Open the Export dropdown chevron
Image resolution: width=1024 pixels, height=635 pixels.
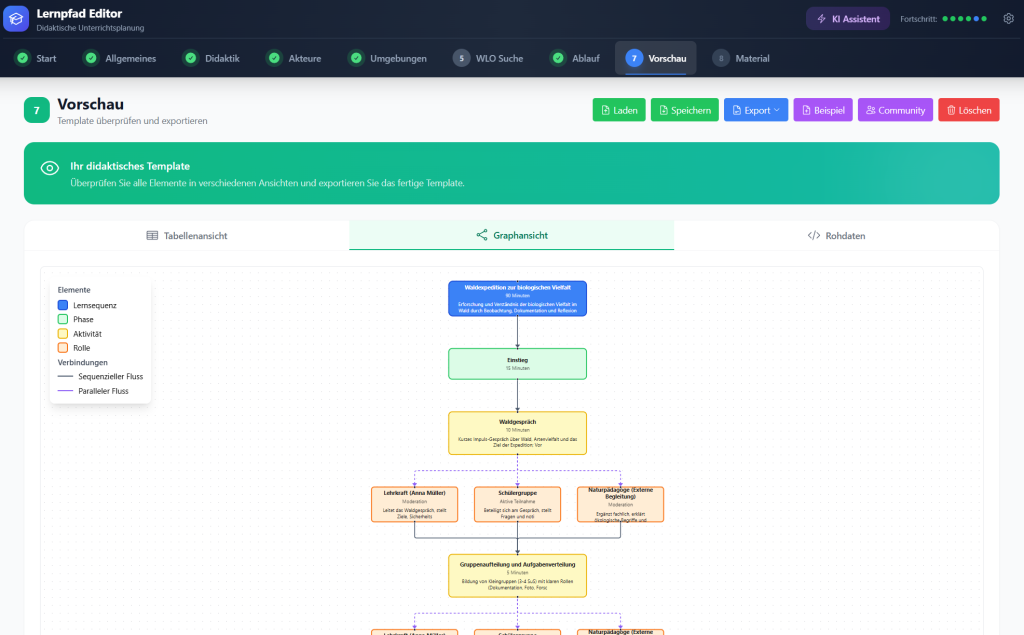click(776, 110)
